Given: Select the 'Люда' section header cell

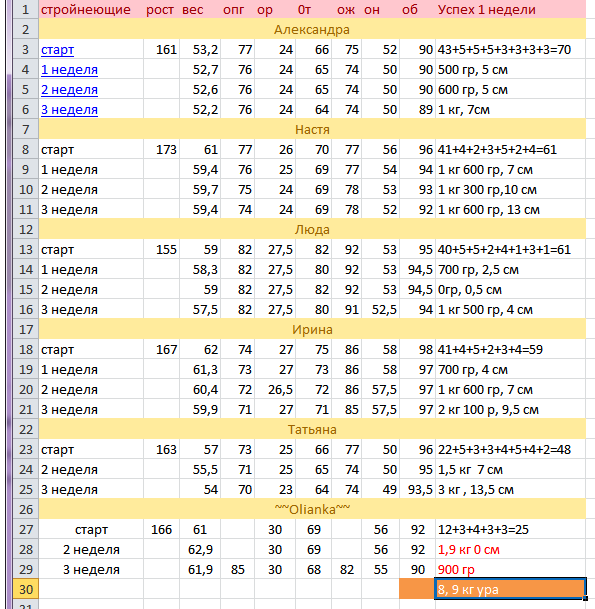Looking at the screenshot, I should point(312,230).
